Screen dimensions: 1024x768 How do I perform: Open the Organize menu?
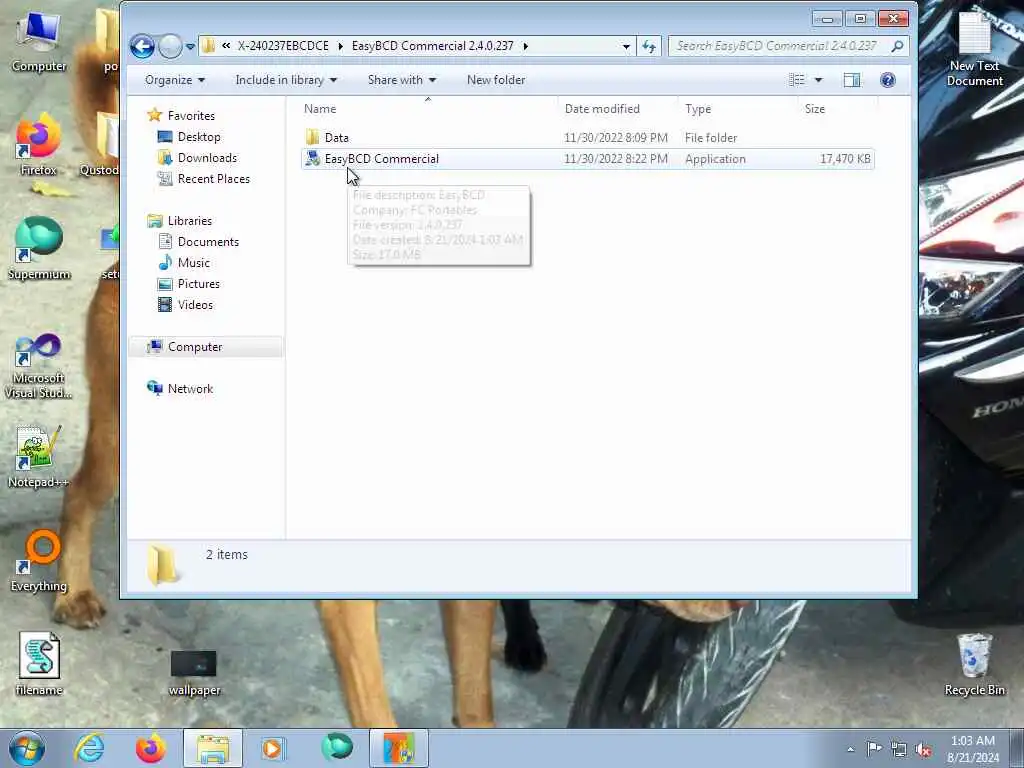[x=174, y=80]
